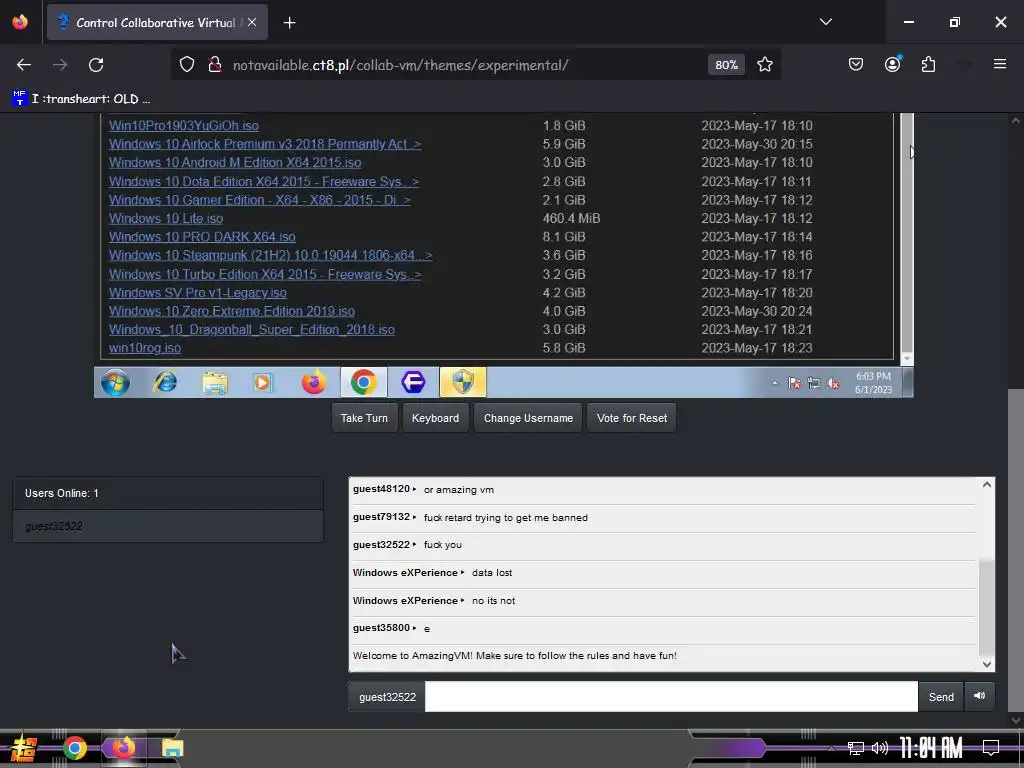Click the Take Turn button
Viewport: 1024px width, 768px height.
point(364,418)
